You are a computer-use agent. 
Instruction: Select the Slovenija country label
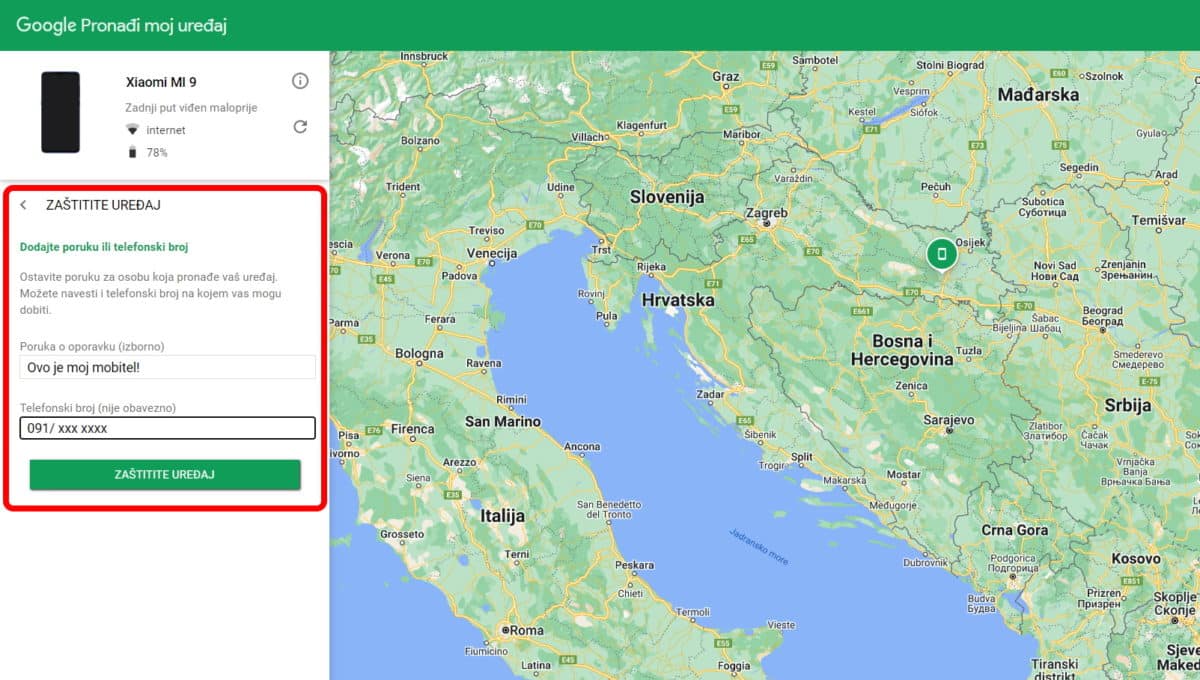pos(665,196)
